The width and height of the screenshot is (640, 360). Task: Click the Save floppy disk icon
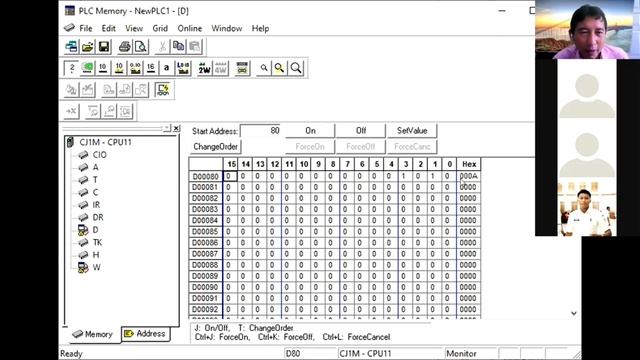[x=104, y=47]
